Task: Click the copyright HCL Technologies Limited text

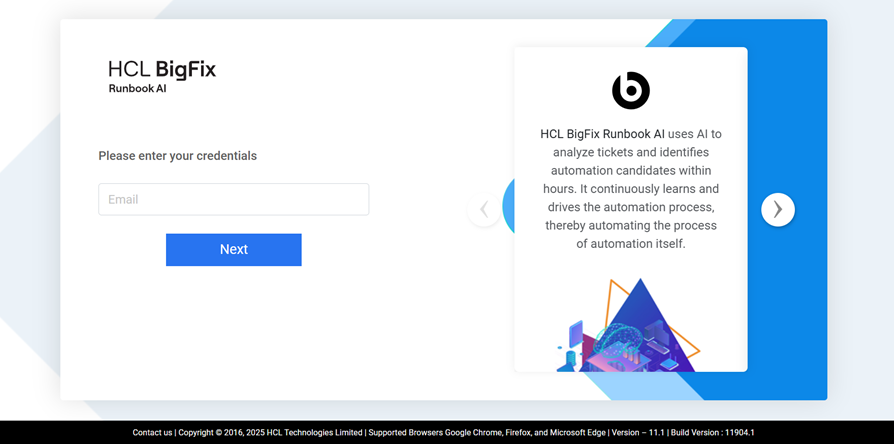Action: pyautogui.click(x=271, y=433)
